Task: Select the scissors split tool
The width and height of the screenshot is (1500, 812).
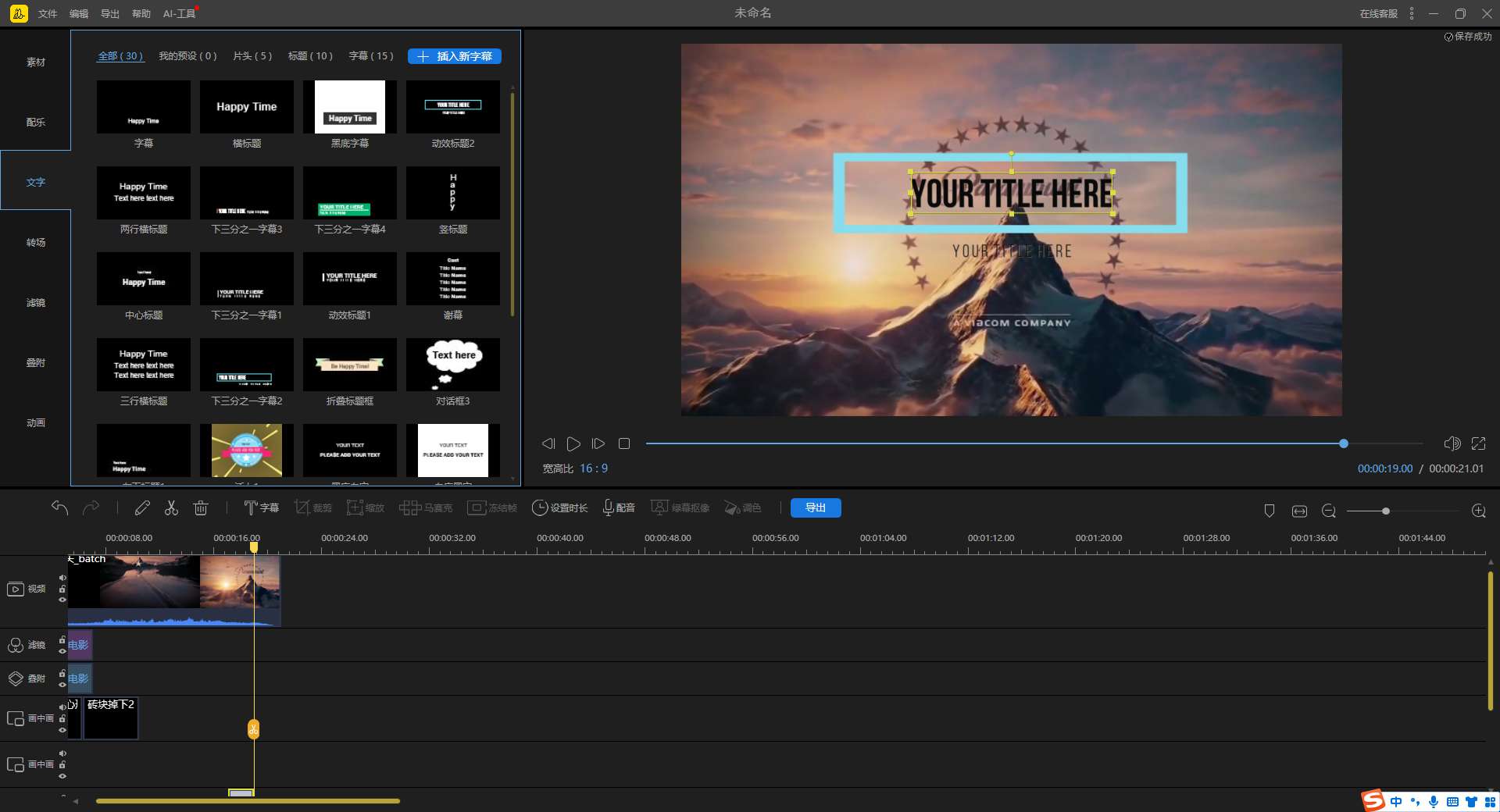Action: [x=171, y=508]
